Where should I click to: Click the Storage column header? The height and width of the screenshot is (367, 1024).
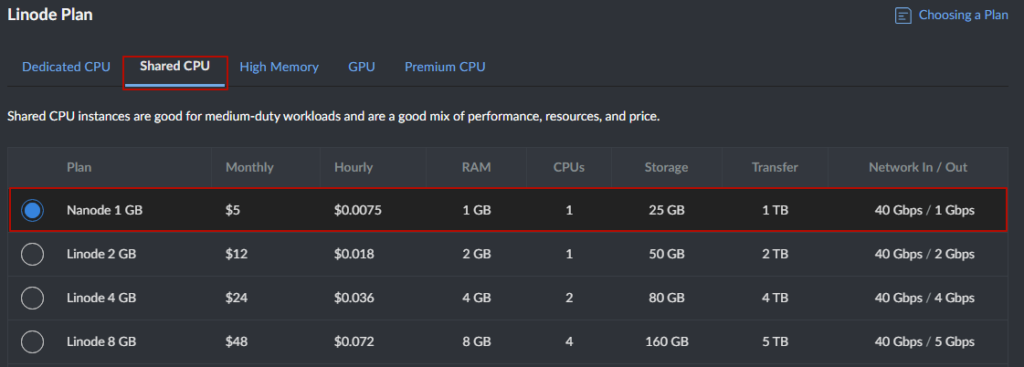[666, 167]
